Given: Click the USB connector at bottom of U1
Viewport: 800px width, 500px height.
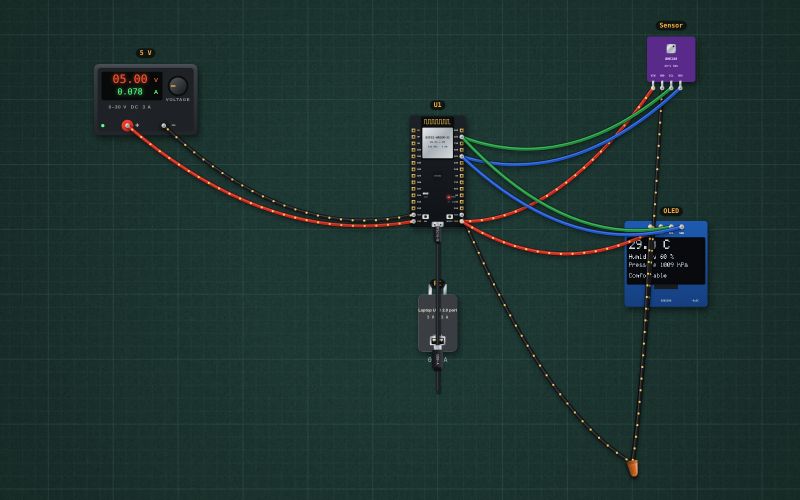Looking at the screenshot, I should coord(437,224).
